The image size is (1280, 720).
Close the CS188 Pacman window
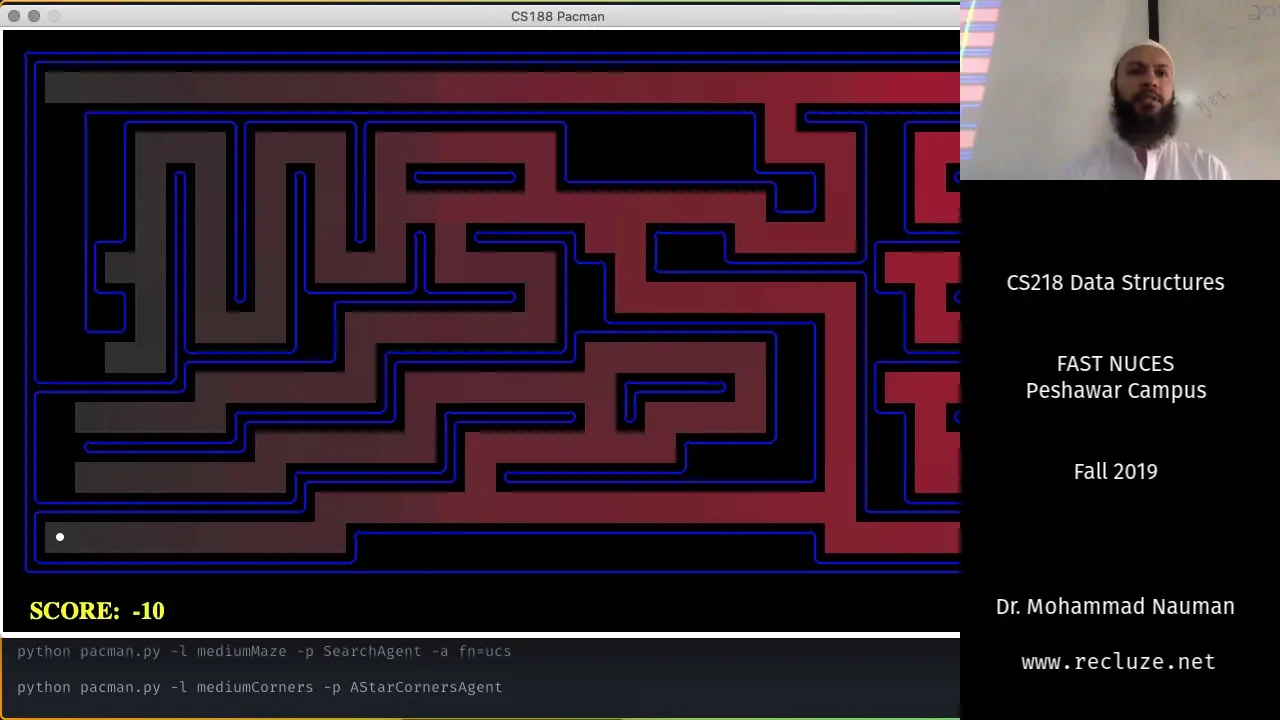[14, 16]
